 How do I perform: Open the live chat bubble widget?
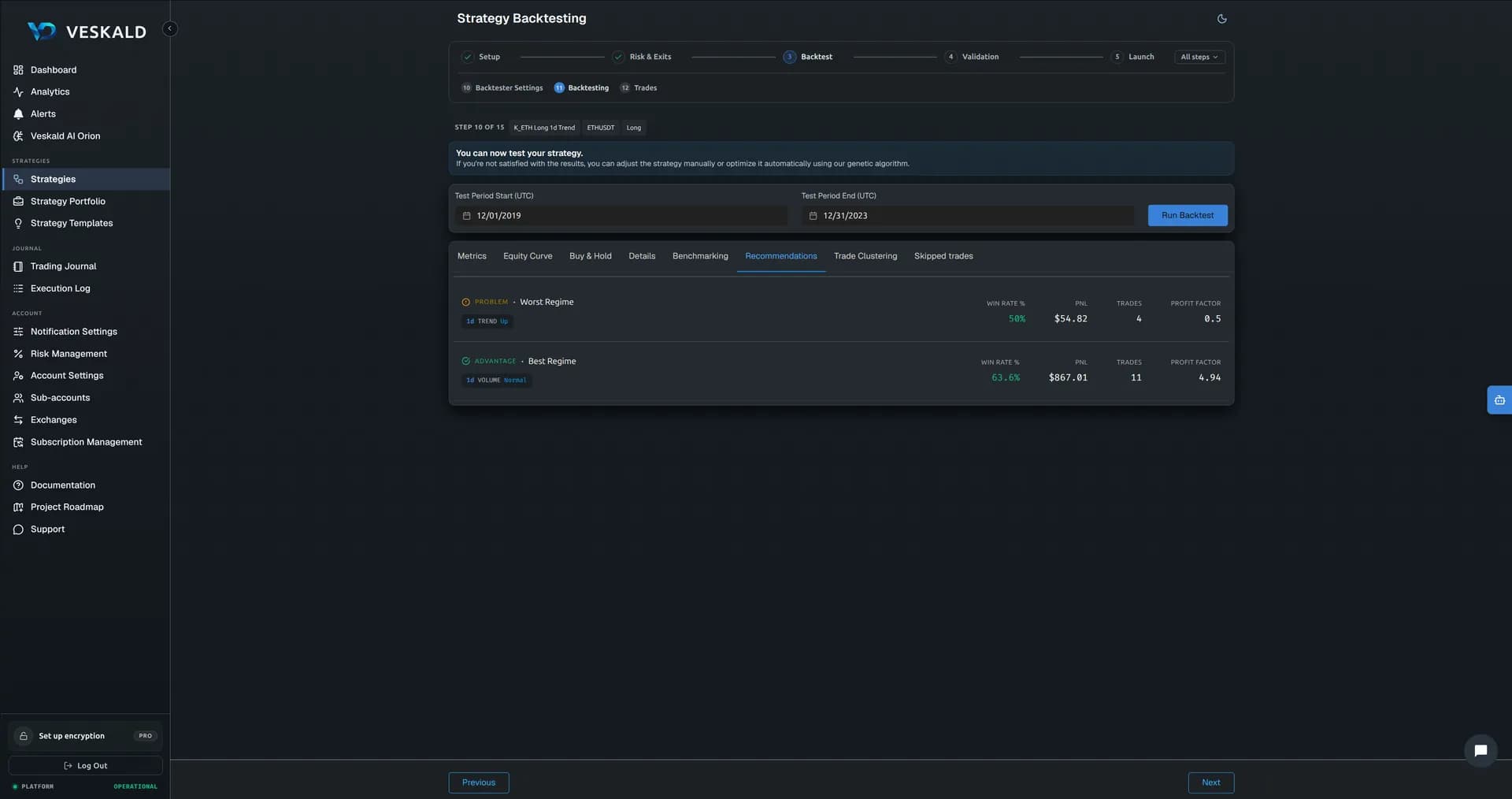pos(1480,750)
